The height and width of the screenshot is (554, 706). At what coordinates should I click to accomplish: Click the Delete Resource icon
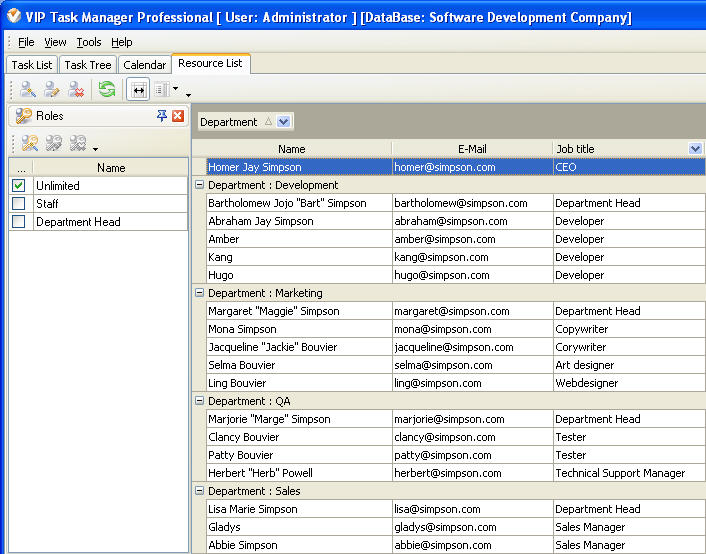[76, 90]
